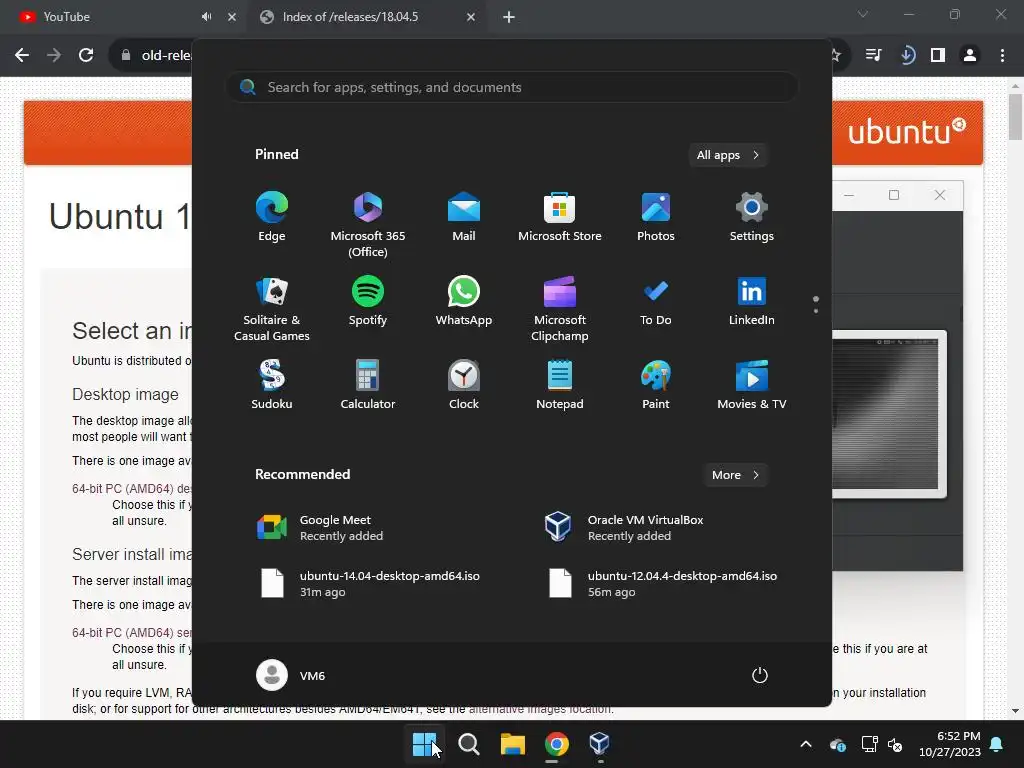Open a new Chrome tab
The image size is (1024, 768).
click(509, 17)
